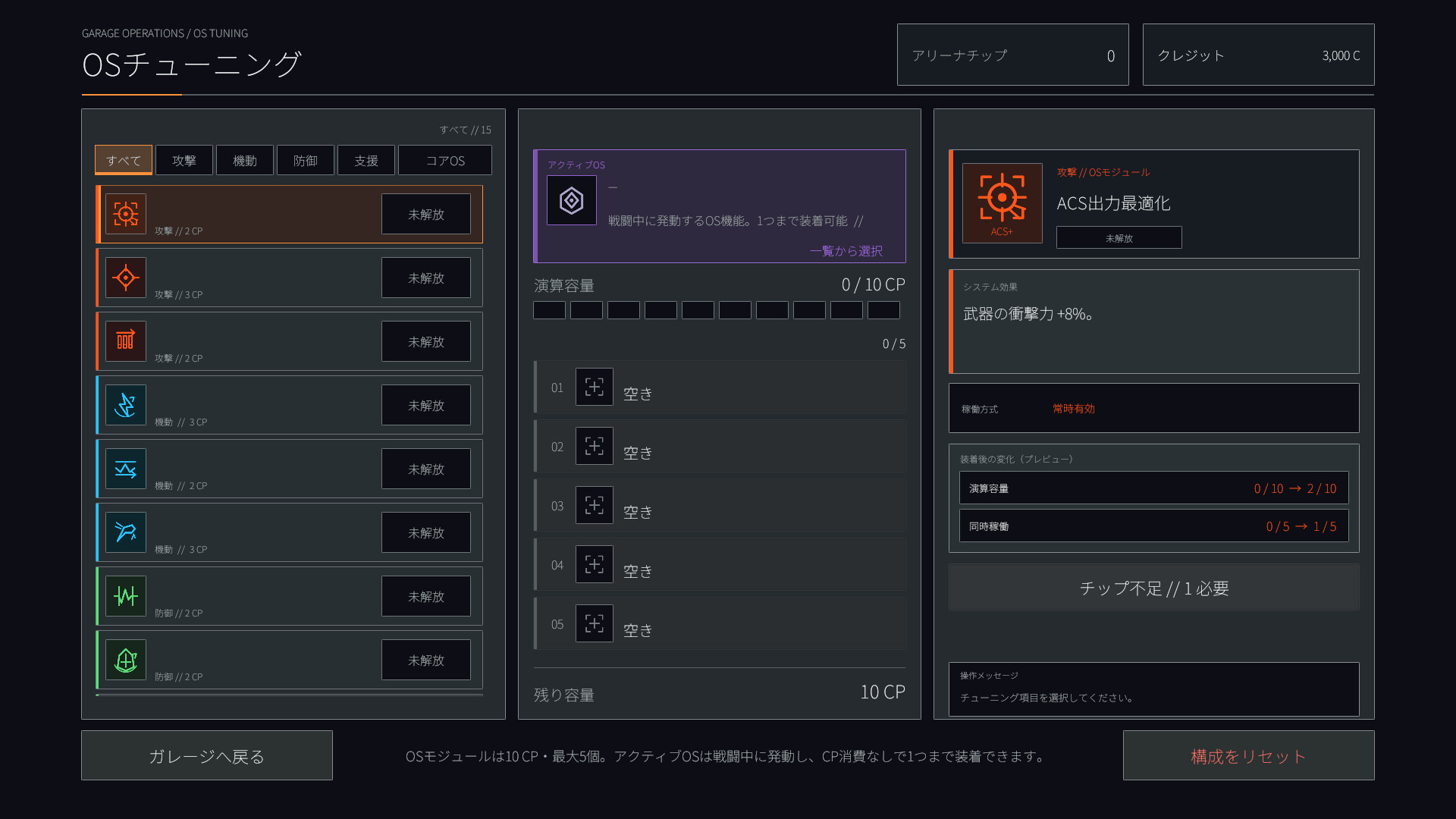Click 未解放 on the third attack row

426,341
